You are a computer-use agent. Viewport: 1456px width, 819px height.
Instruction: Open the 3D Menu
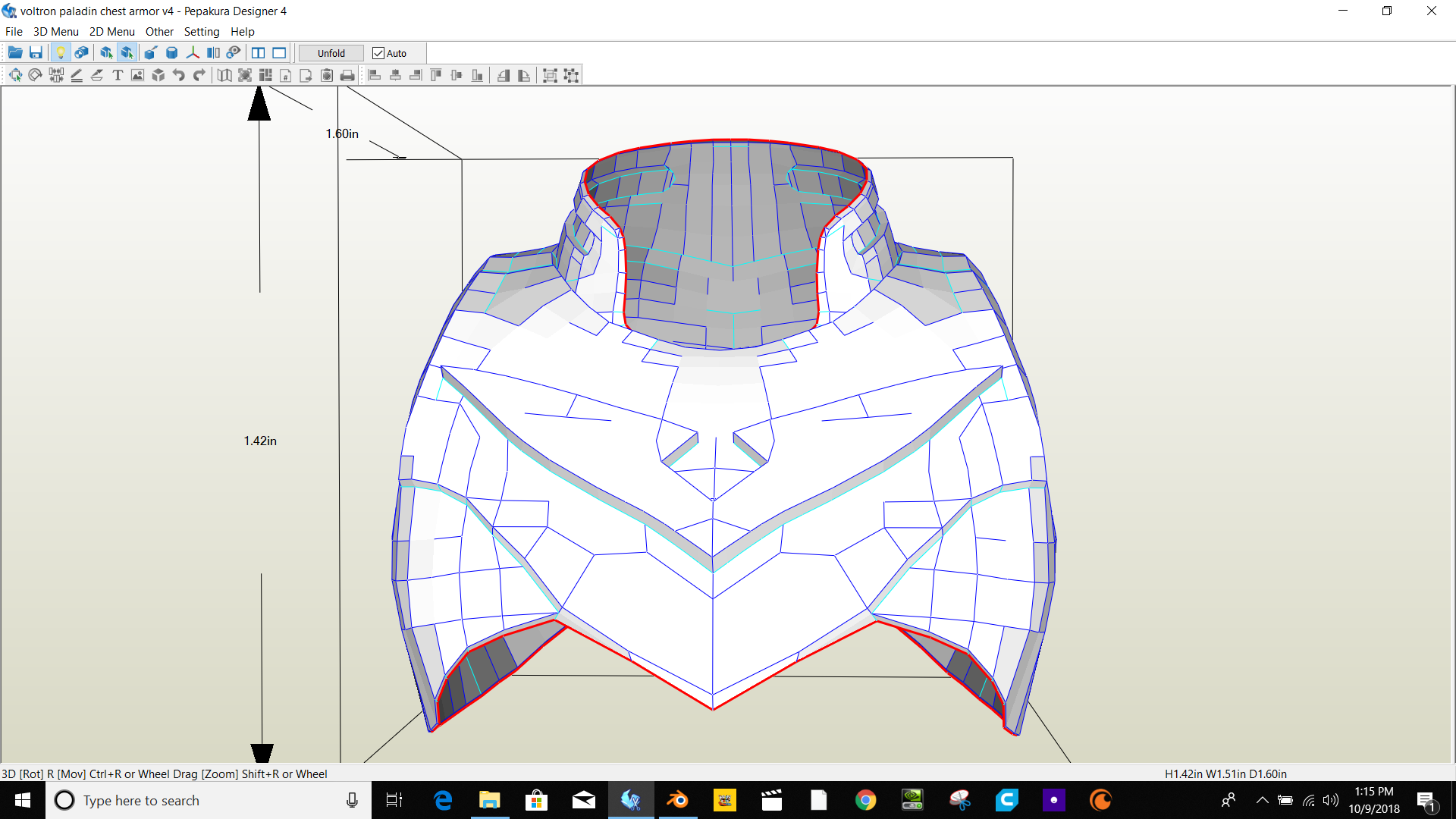55,32
